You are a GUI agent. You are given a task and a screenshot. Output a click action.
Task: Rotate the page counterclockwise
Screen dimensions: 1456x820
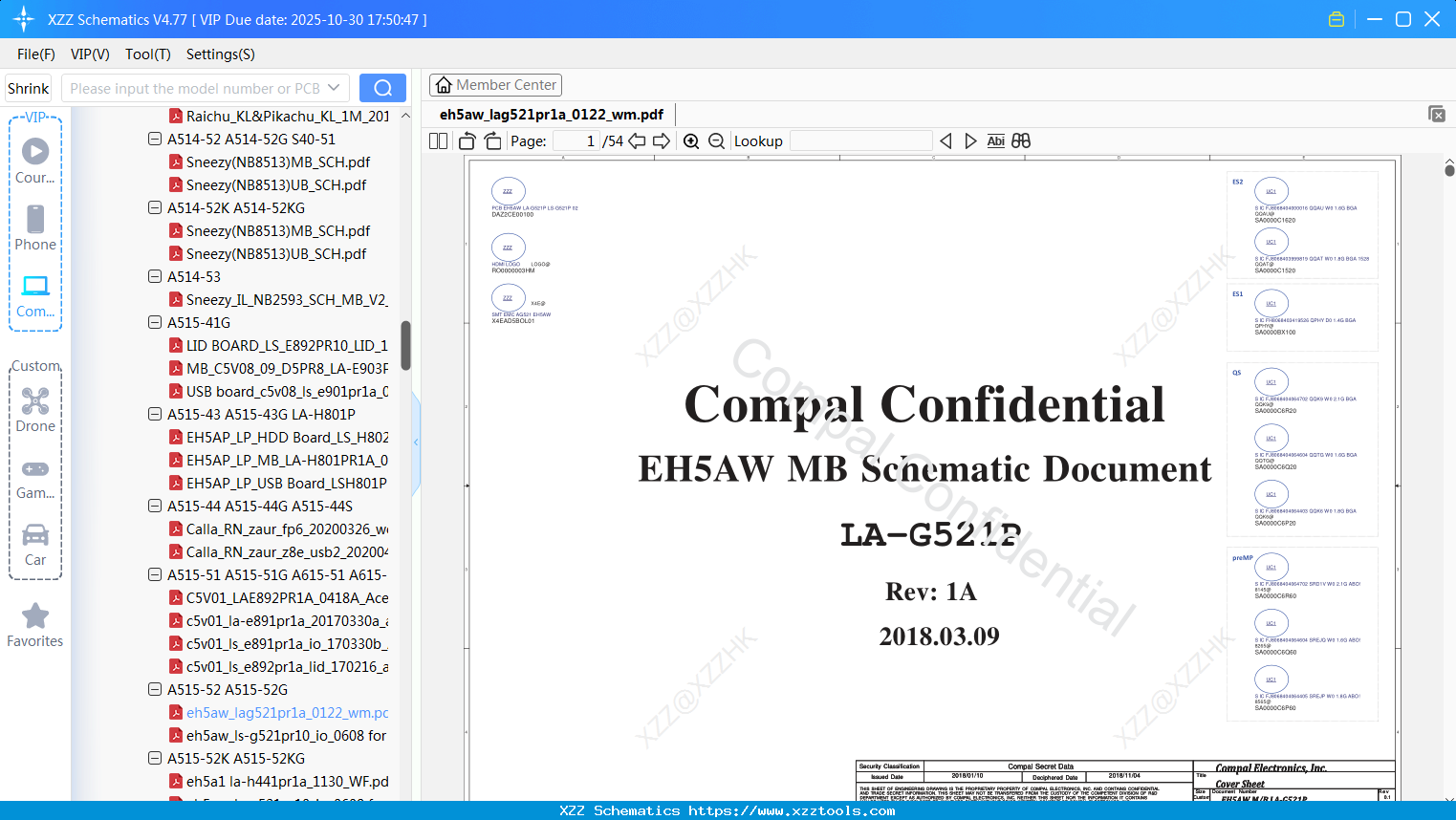click(x=467, y=141)
